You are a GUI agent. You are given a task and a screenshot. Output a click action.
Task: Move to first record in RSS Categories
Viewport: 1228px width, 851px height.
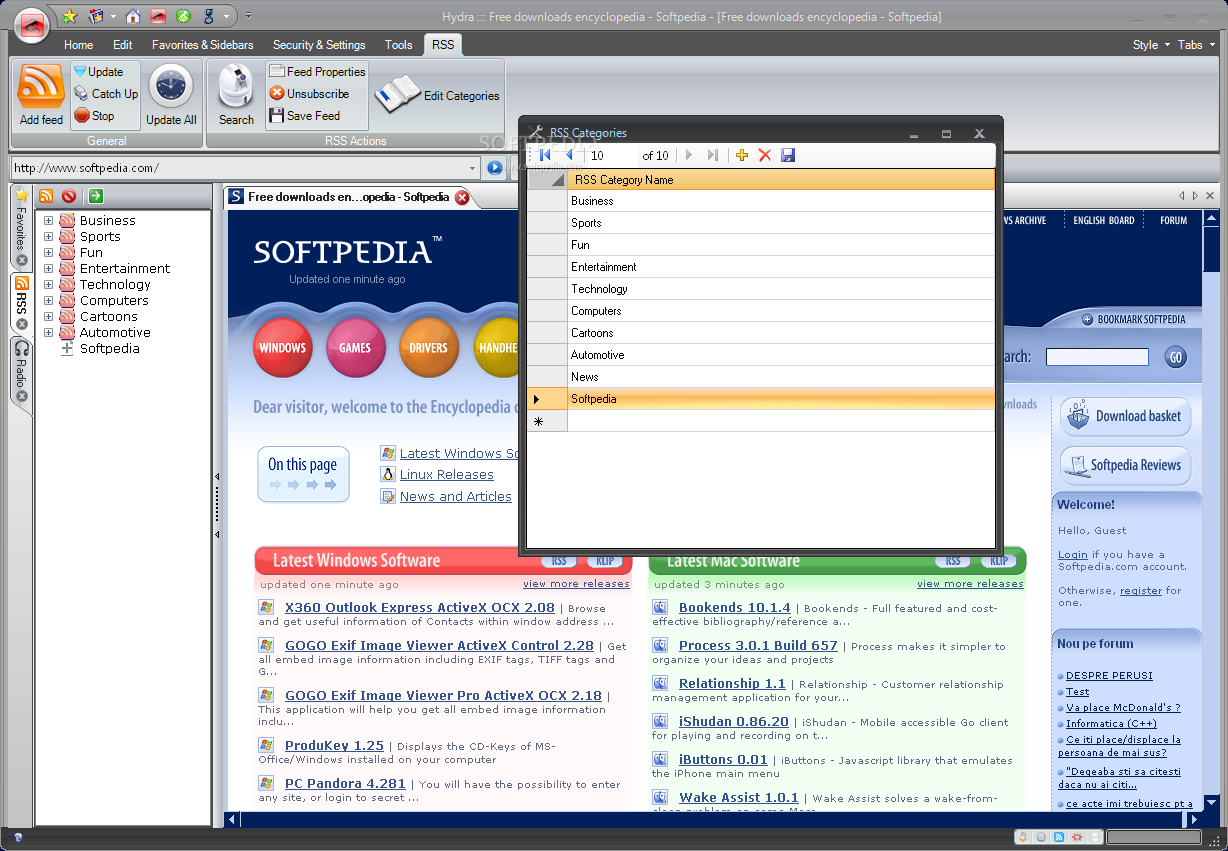point(544,155)
